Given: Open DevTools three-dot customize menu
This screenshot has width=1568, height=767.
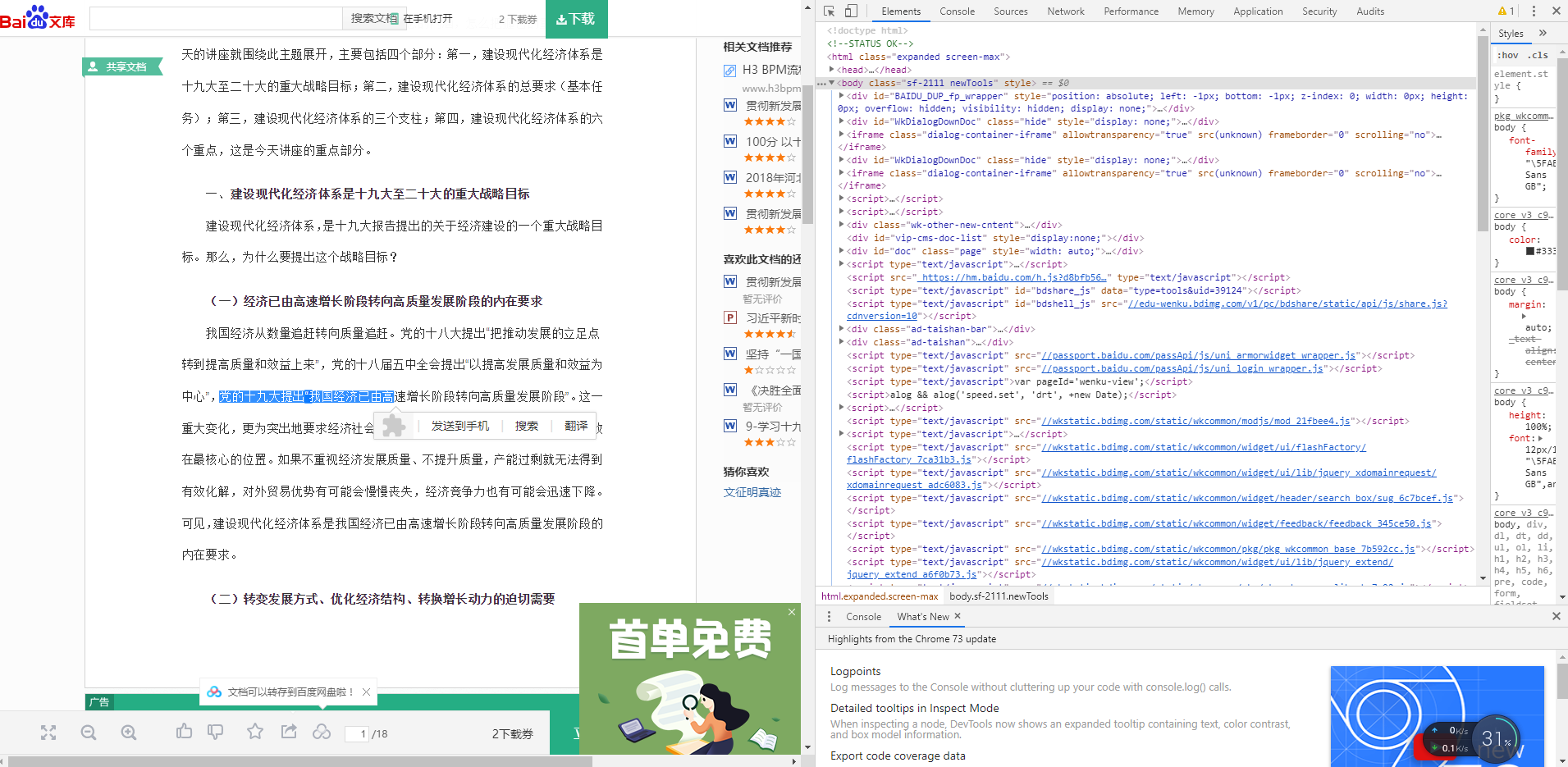Looking at the screenshot, I should click(1534, 11).
